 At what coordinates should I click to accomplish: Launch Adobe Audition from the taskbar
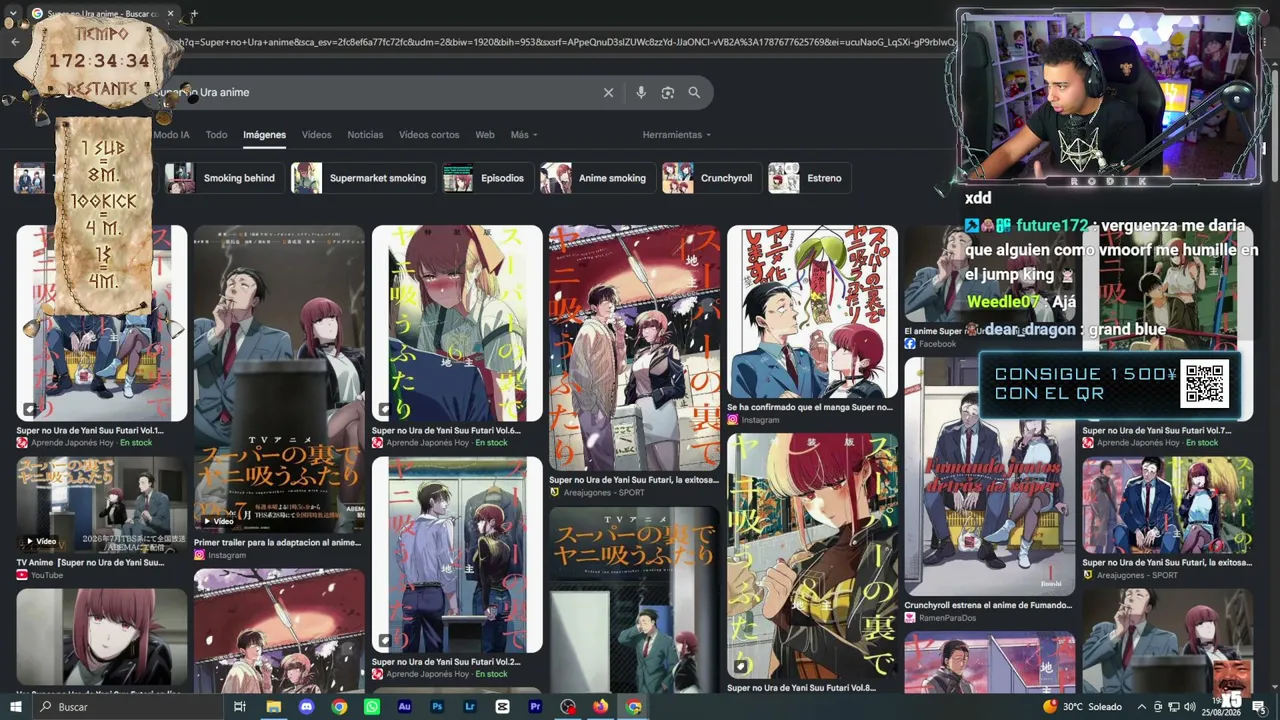click(x=404, y=707)
